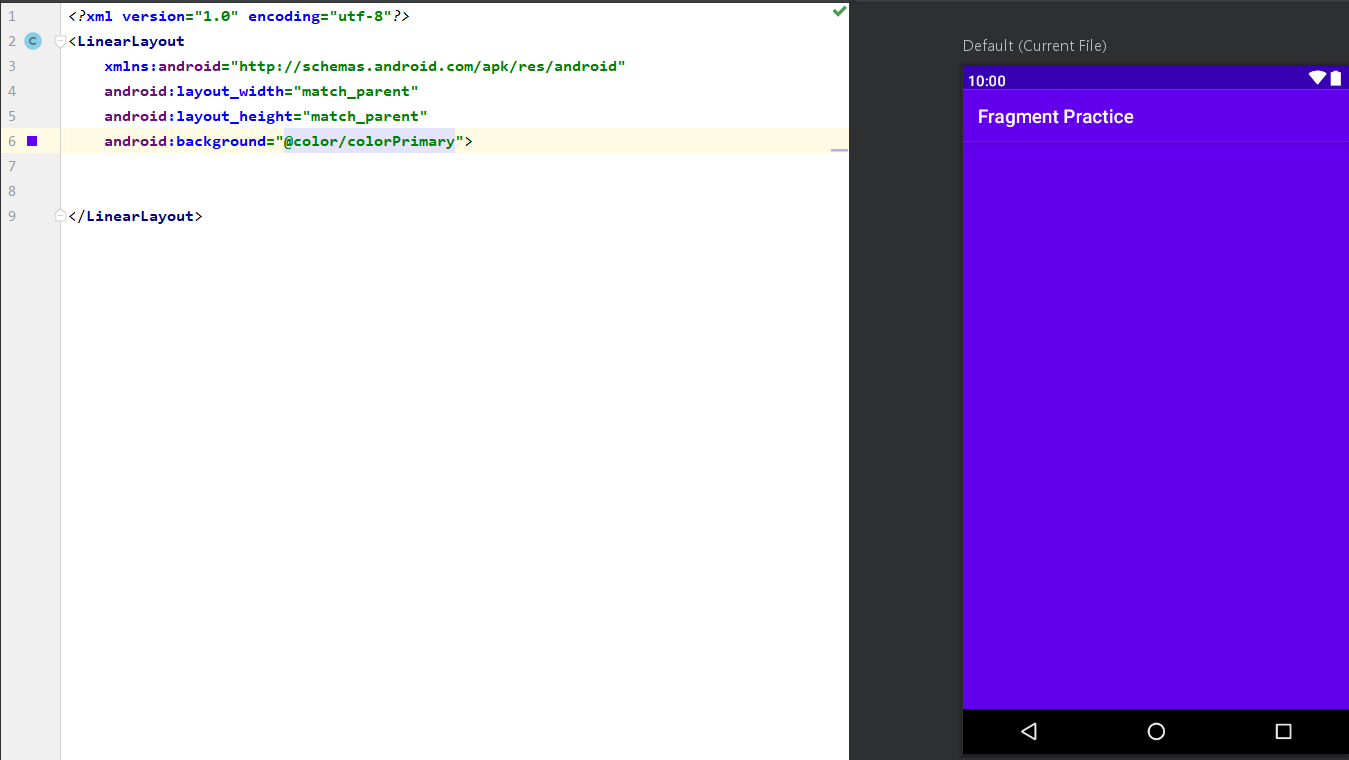
Task: Click line number 7 in the gutter
Action: (12, 166)
